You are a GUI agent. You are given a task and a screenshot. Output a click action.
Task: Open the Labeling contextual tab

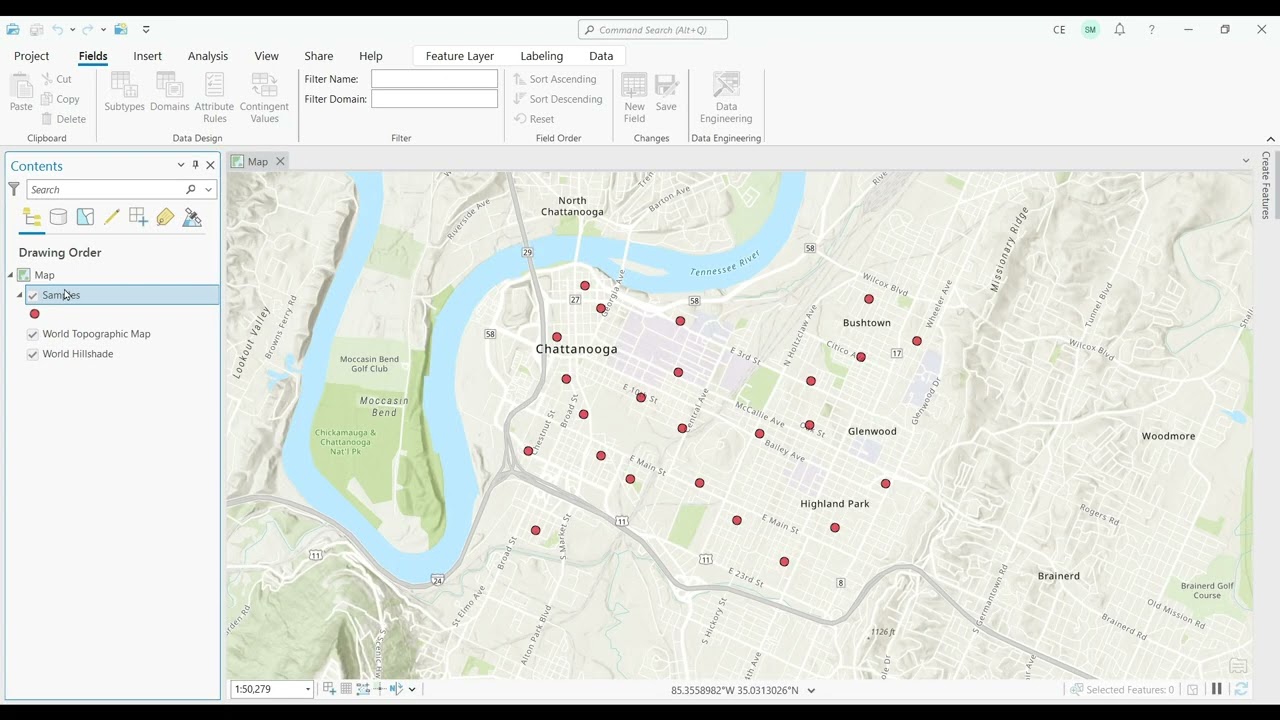(x=542, y=56)
